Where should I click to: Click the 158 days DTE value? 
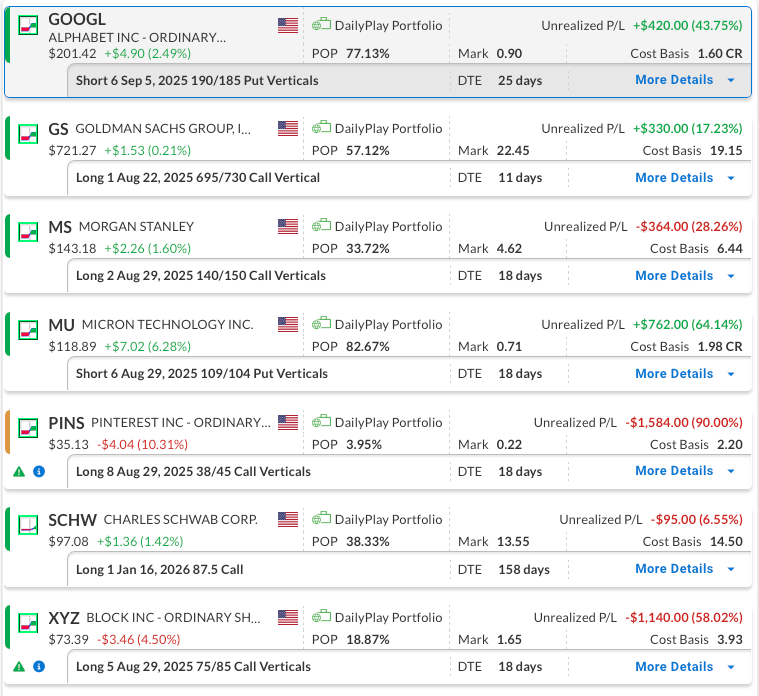coord(524,570)
